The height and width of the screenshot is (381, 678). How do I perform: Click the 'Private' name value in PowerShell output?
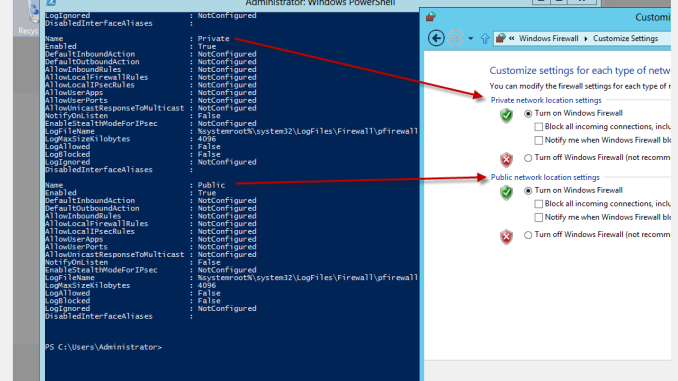point(214,38)
